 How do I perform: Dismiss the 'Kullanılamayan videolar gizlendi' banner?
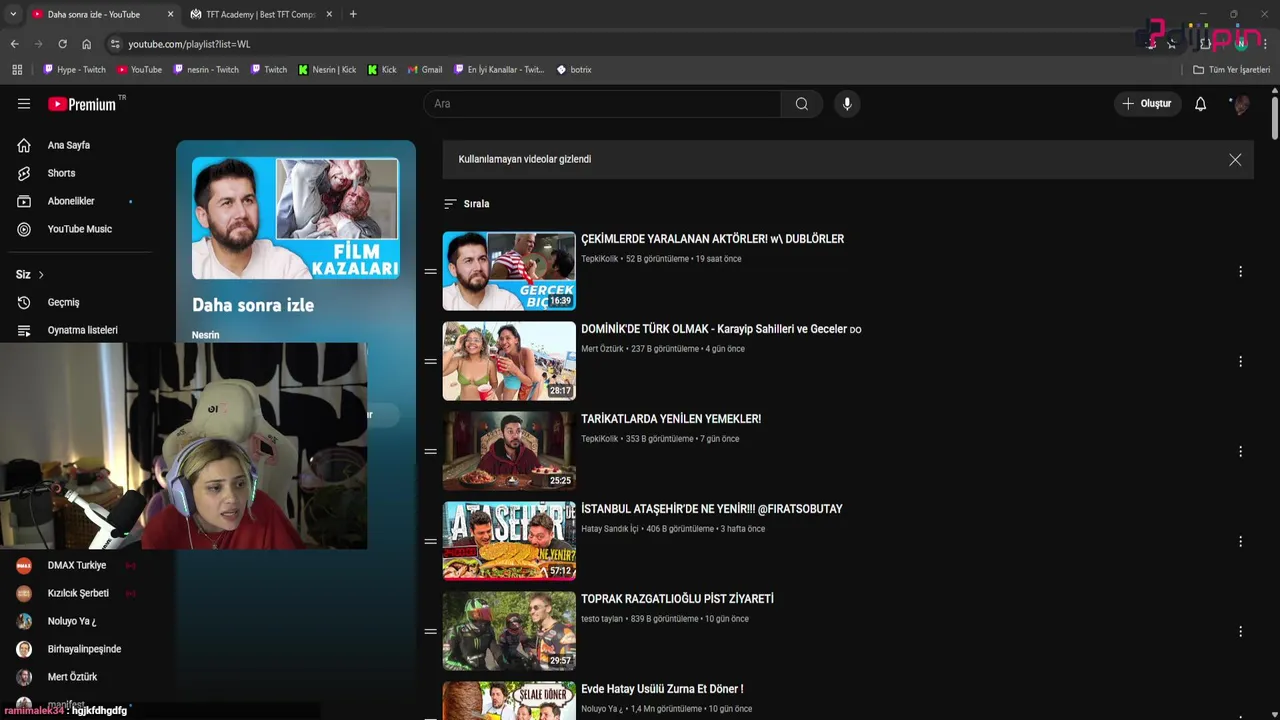click(1235, 160)
